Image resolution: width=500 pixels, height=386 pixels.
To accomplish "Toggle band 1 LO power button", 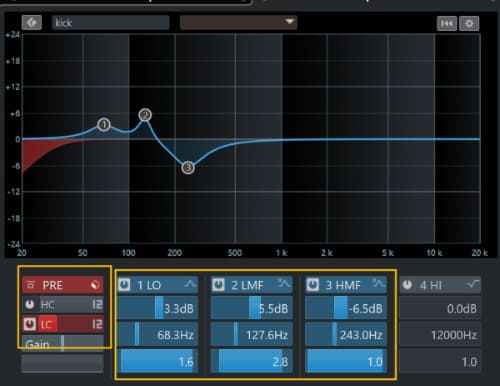I will coord(124,285).
